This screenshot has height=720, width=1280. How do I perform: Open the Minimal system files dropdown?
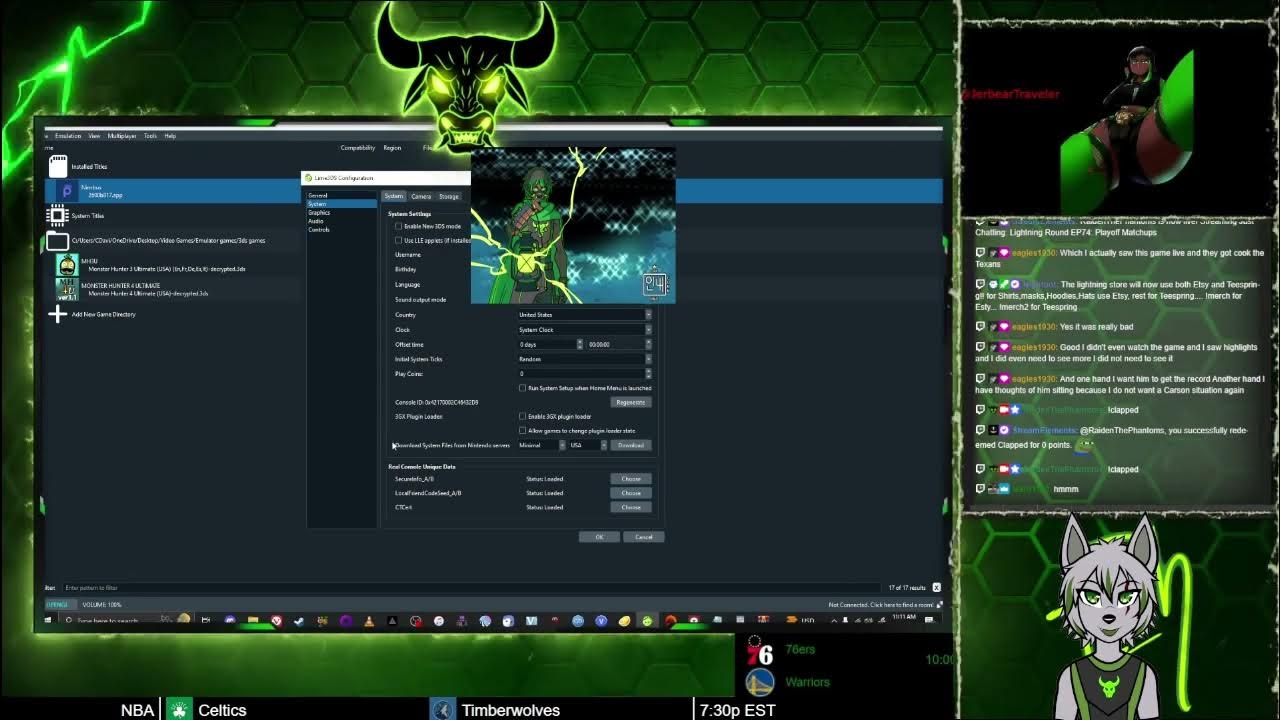[541, 445]
